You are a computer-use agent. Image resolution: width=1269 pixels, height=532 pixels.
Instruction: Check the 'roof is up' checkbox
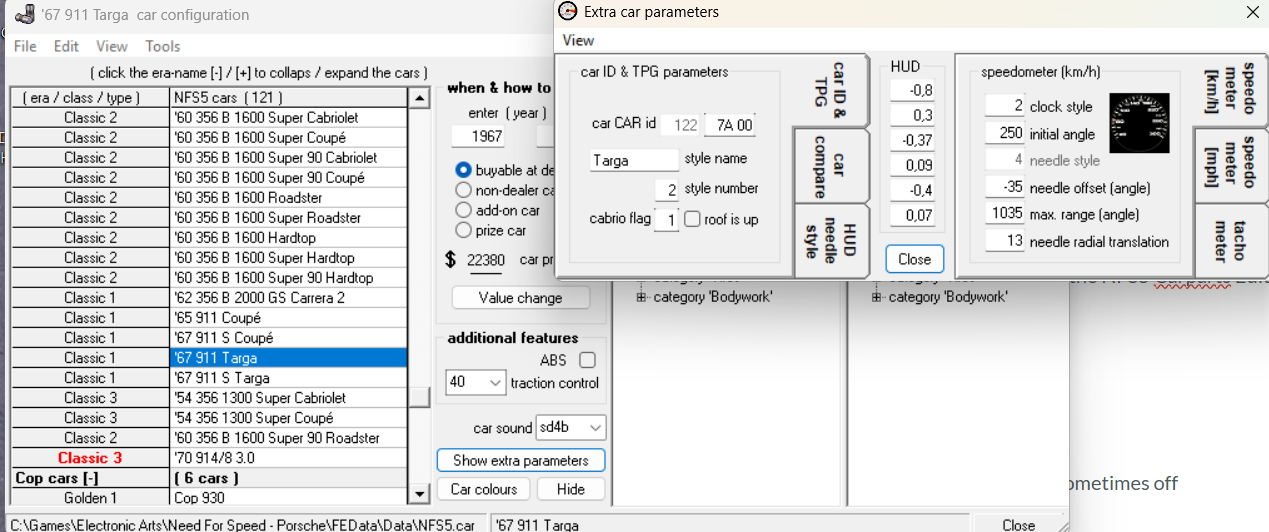692,220
